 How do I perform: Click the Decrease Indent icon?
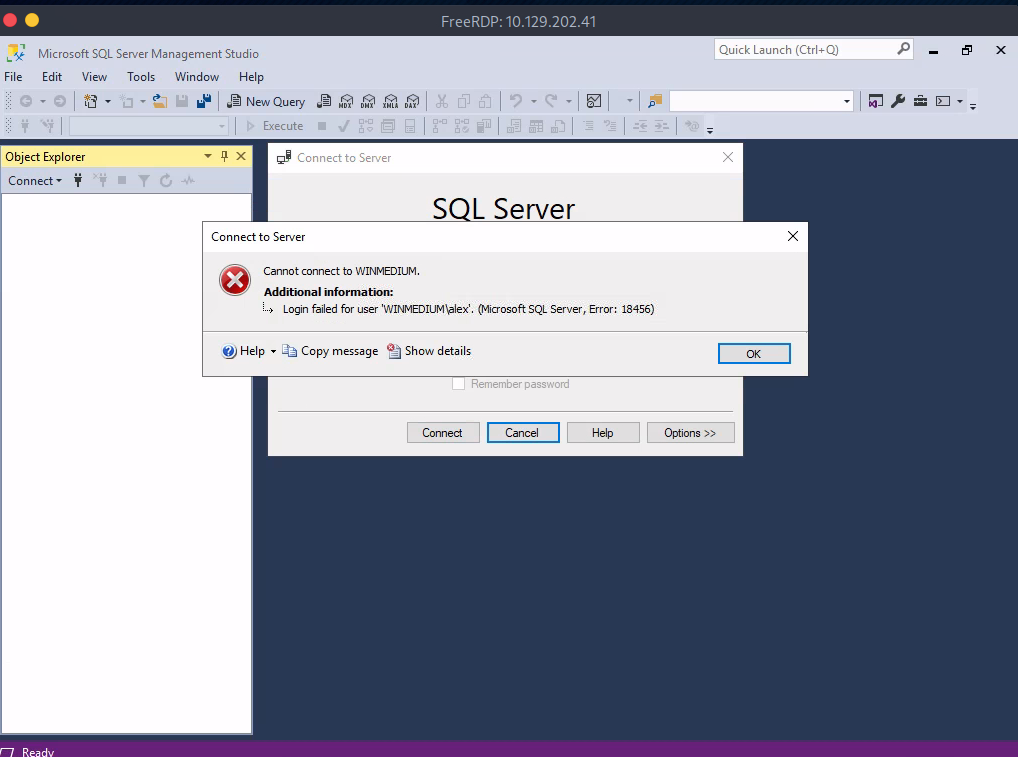click(x=640, y=126)
